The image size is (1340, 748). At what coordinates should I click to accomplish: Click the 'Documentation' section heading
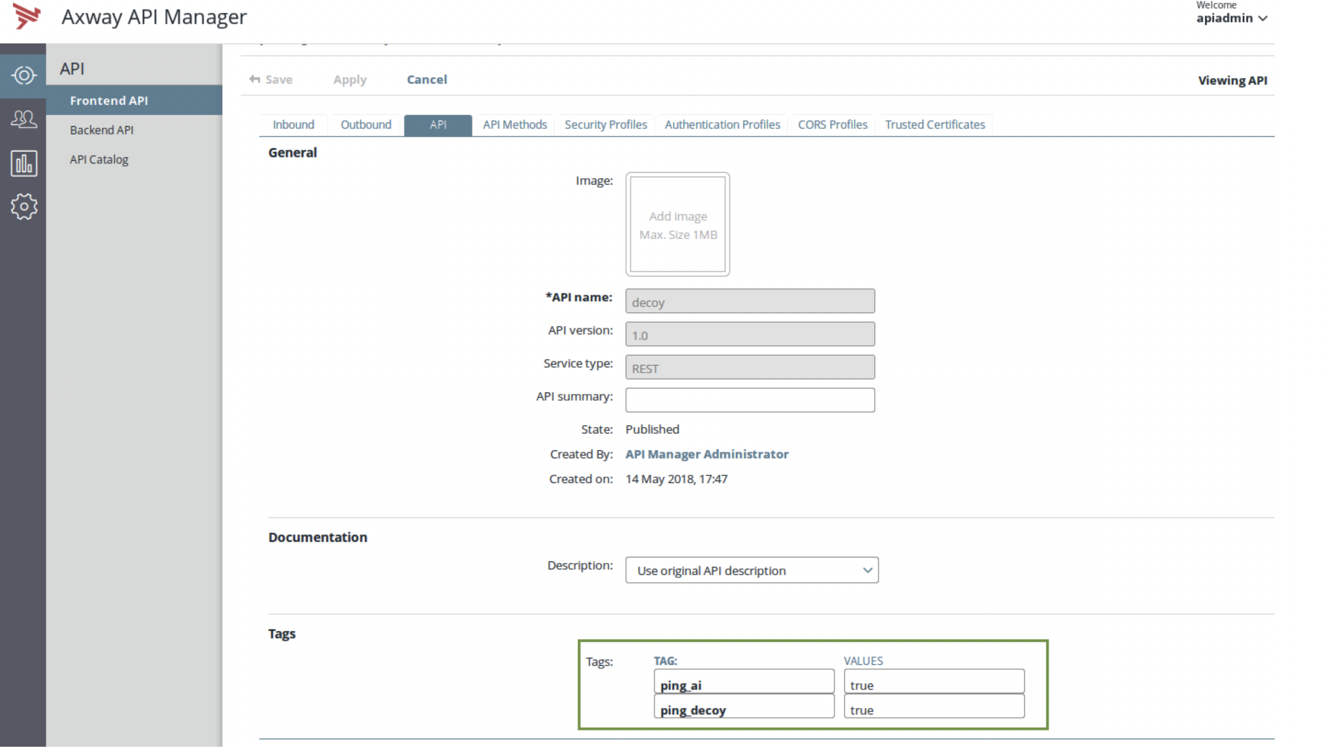pos(317,537)
